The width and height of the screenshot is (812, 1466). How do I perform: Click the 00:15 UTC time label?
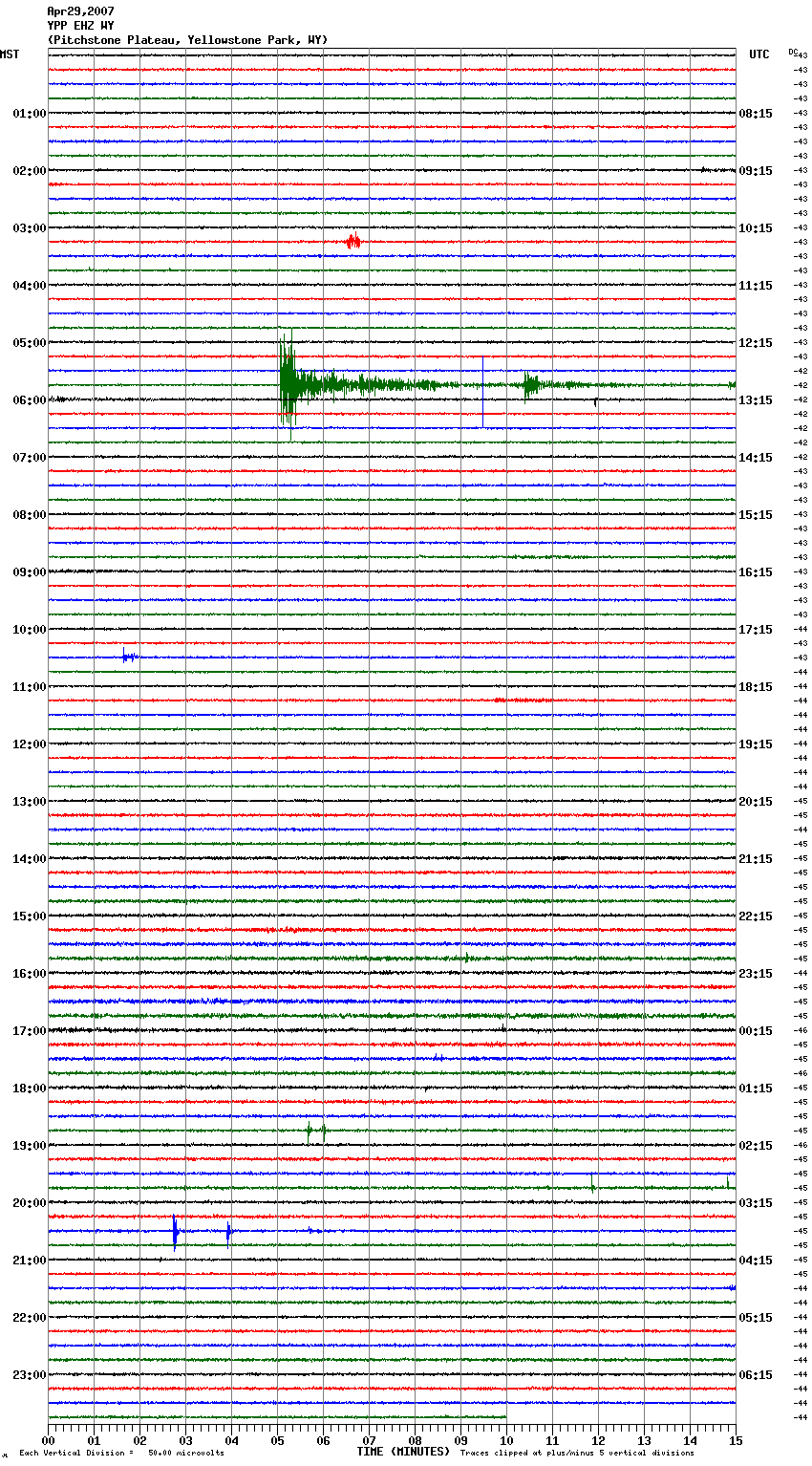(756, 1031)
